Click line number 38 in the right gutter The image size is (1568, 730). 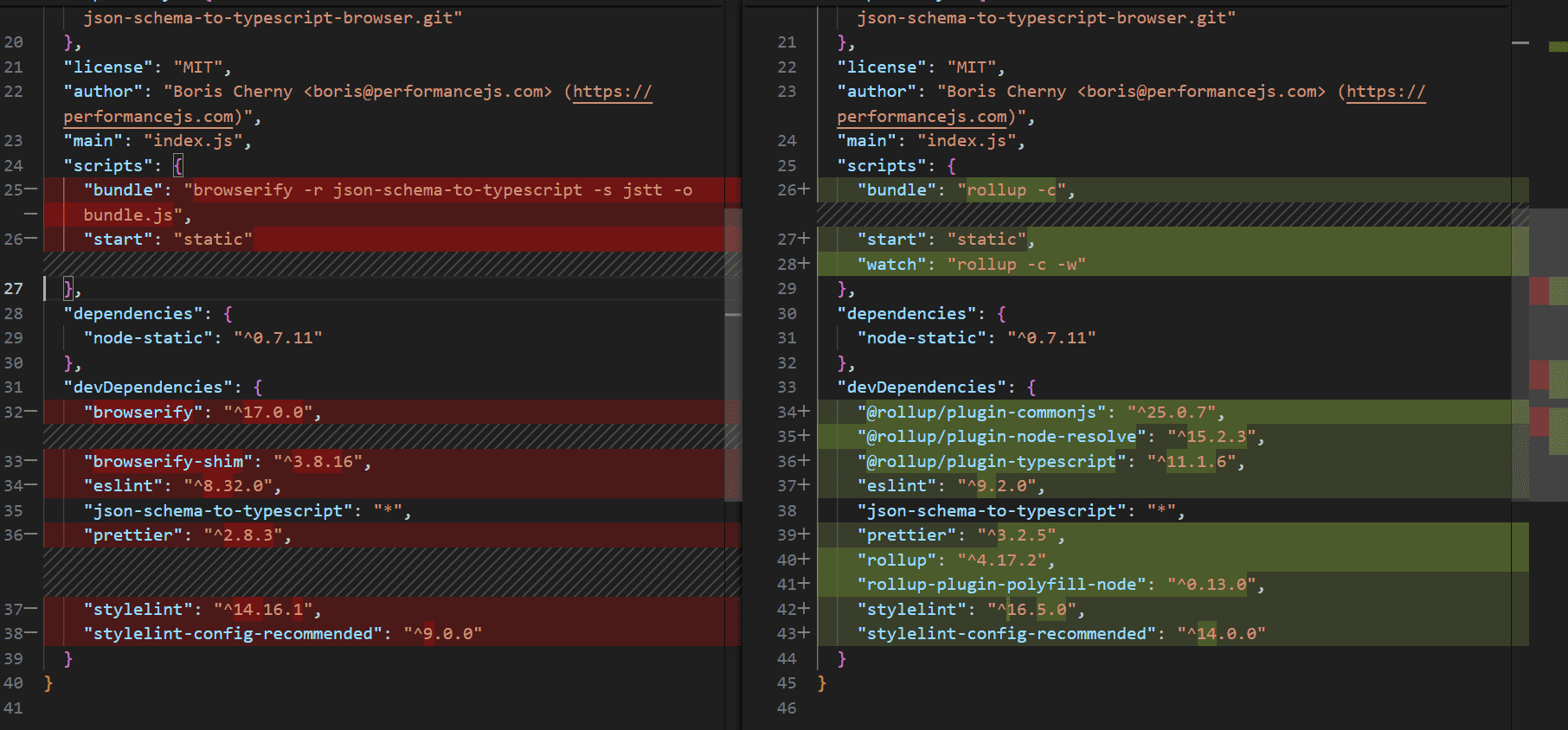787,510
